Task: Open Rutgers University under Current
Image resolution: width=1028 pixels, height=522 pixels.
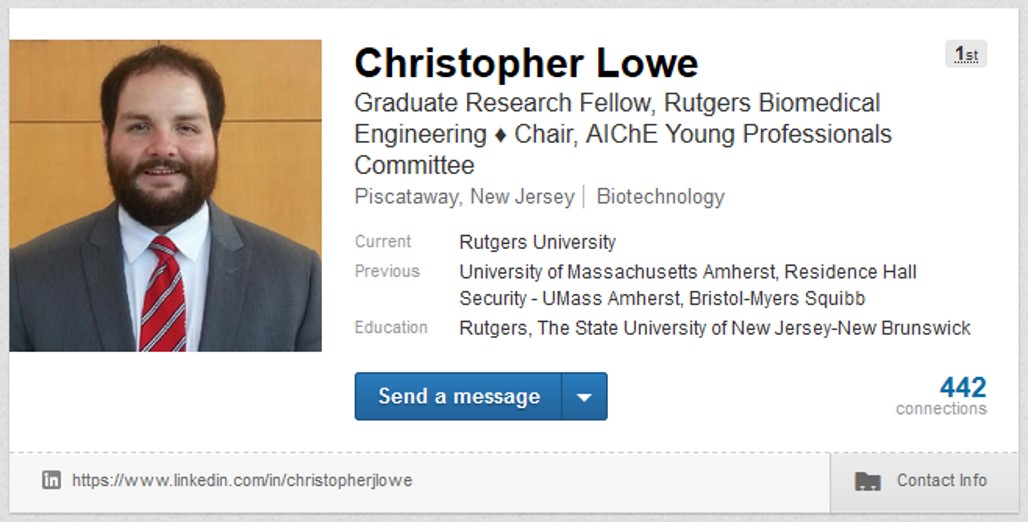Action: (x=537, y=242)
